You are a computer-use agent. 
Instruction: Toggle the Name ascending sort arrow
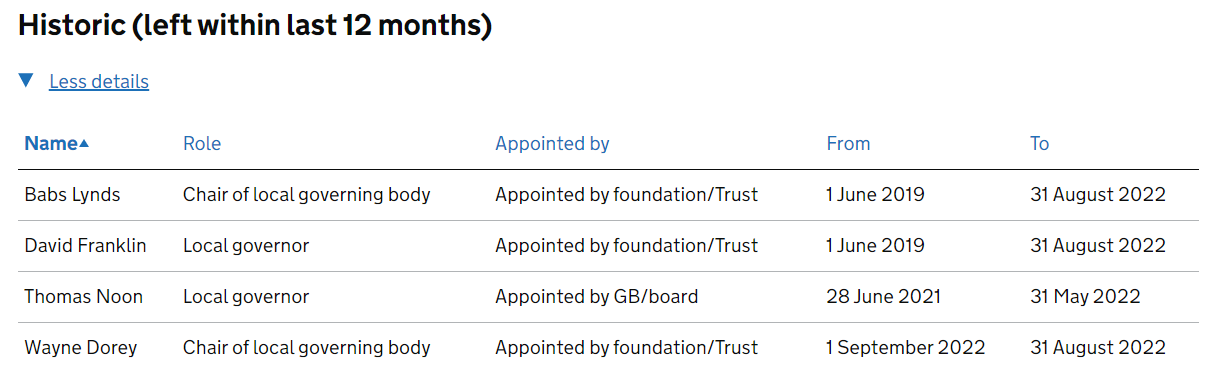[x=84, y=144]
